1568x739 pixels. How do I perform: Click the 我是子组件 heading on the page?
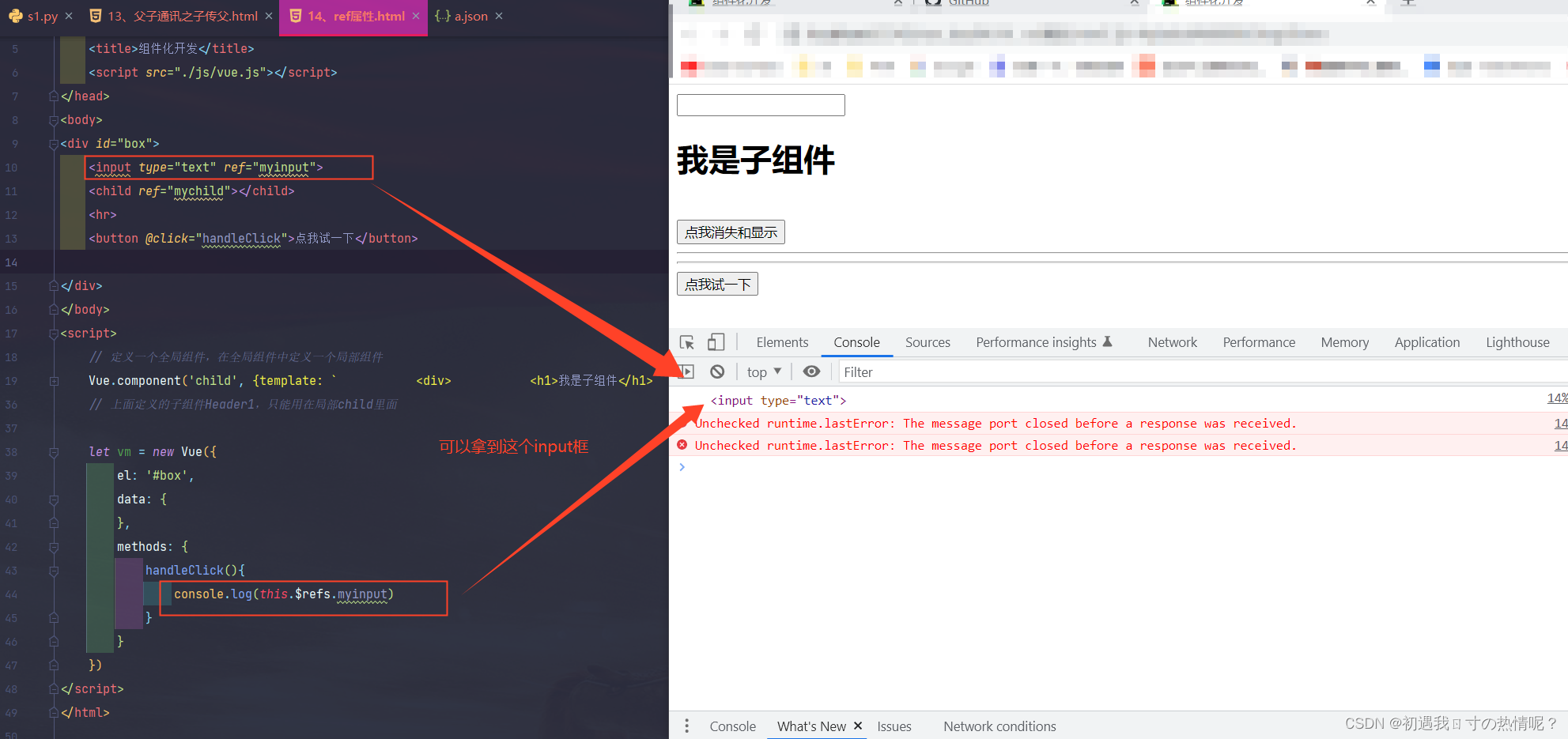(755, 160)
